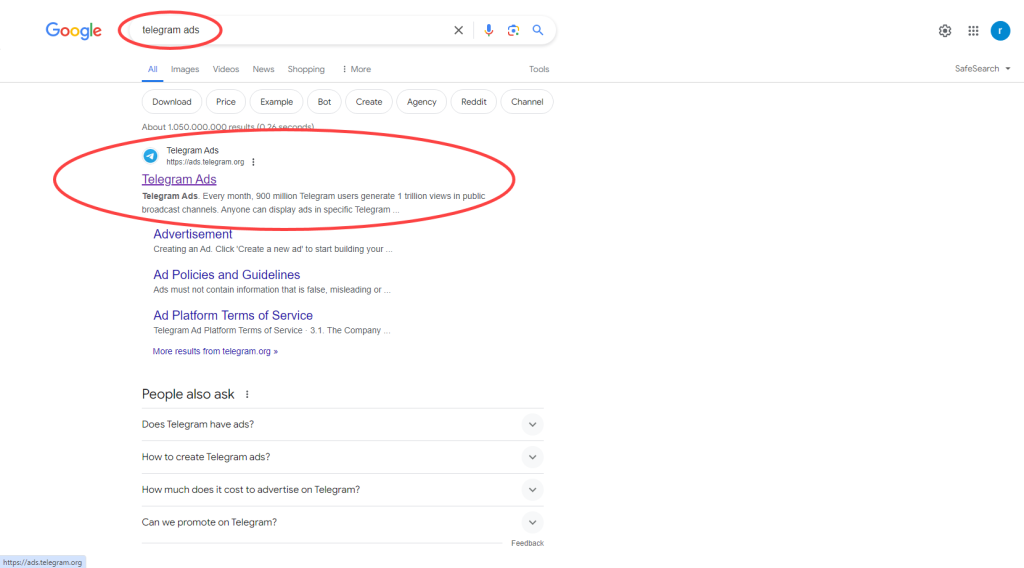Apply the Channel filter chip
The height and width of the screenshot is (568, 1024).
[527, 102]
